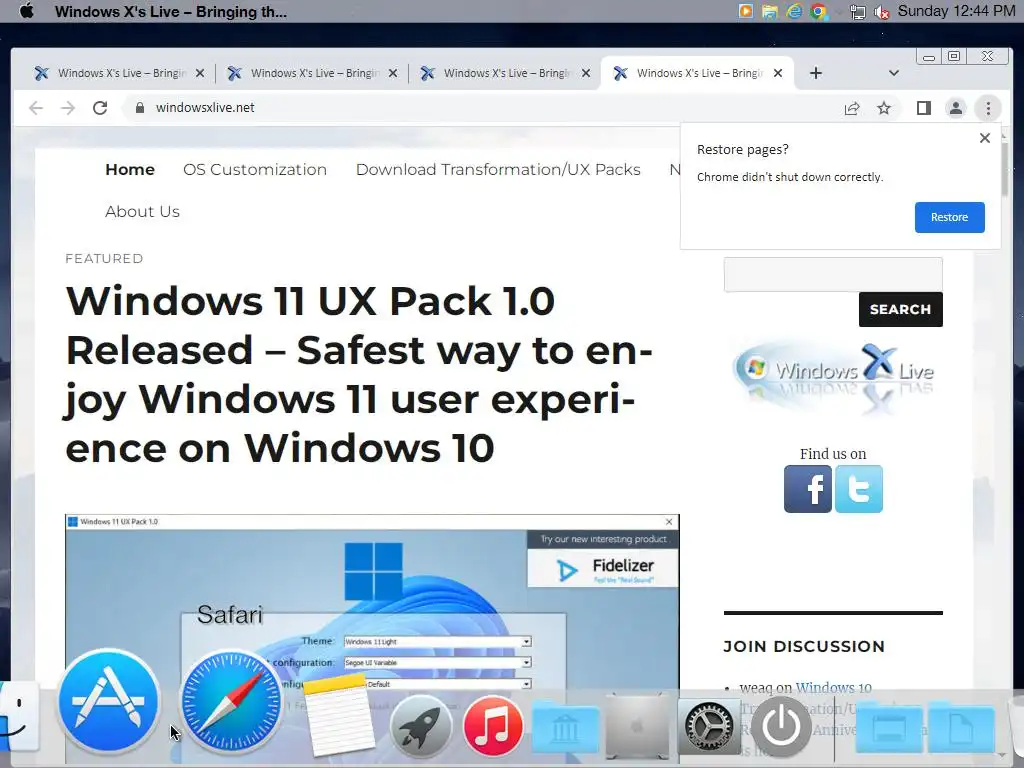Click the Chrome icon in the menu bar
Screen dimensions: 1024x768
(818, 11)
